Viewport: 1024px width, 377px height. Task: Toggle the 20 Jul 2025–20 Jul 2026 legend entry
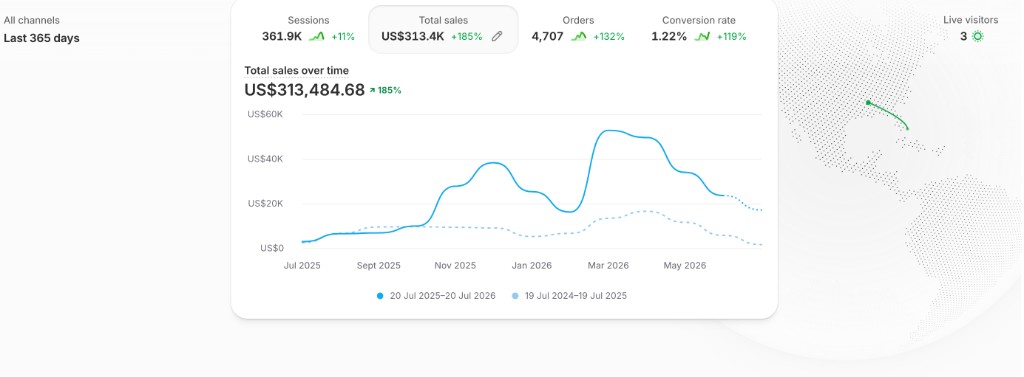pyautogui.click(x=436, y=296)
